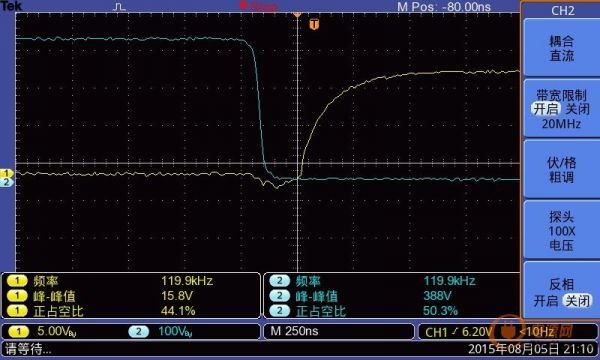Open the 探头 100X 电压 probe menu
Viewport: 600px width, 360px height.
561,231
